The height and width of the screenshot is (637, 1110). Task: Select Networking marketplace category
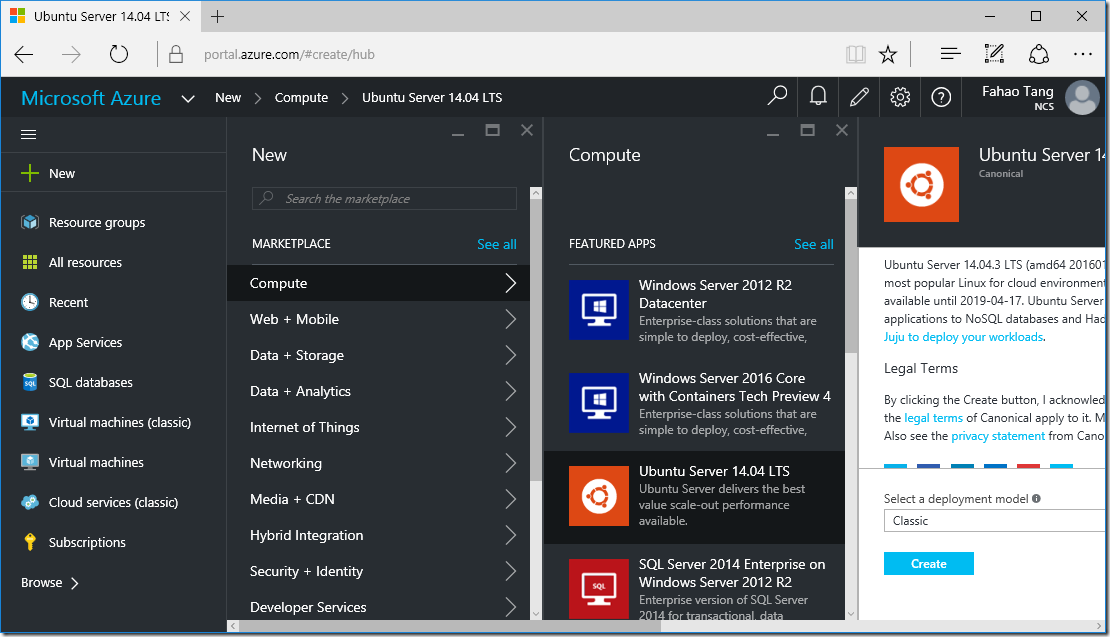378,463
